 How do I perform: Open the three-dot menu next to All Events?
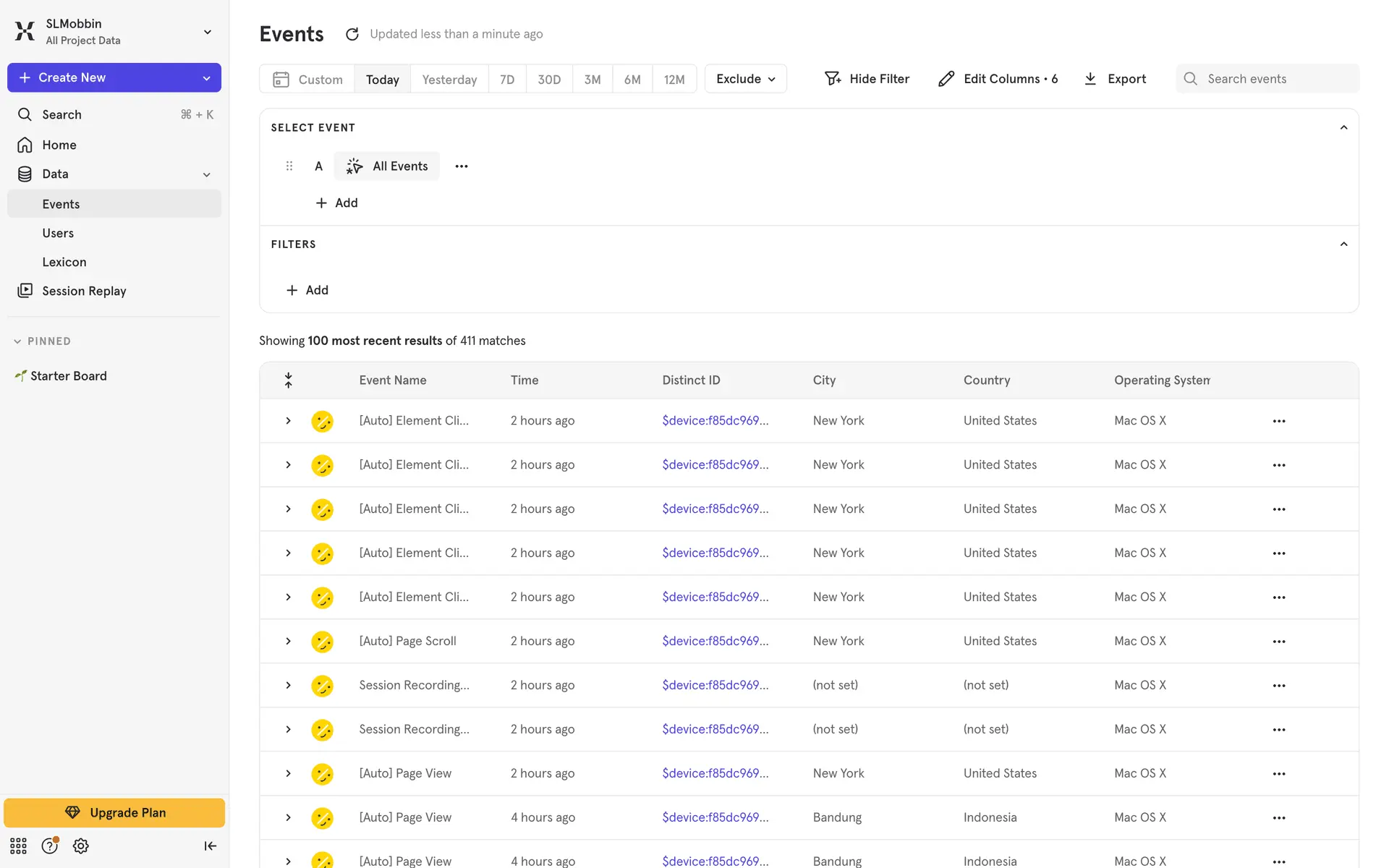click(x=462, y=166)
